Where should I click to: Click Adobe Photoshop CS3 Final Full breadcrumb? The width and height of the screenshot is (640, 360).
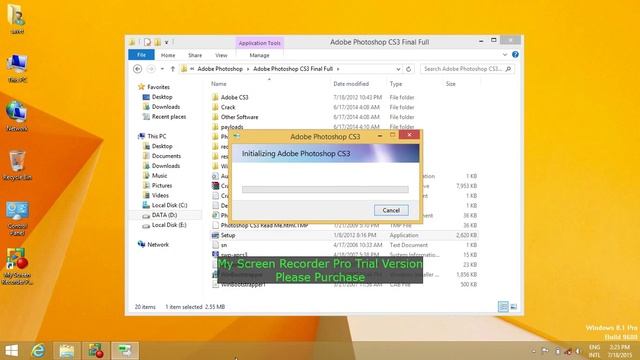[x=293, y=69]
